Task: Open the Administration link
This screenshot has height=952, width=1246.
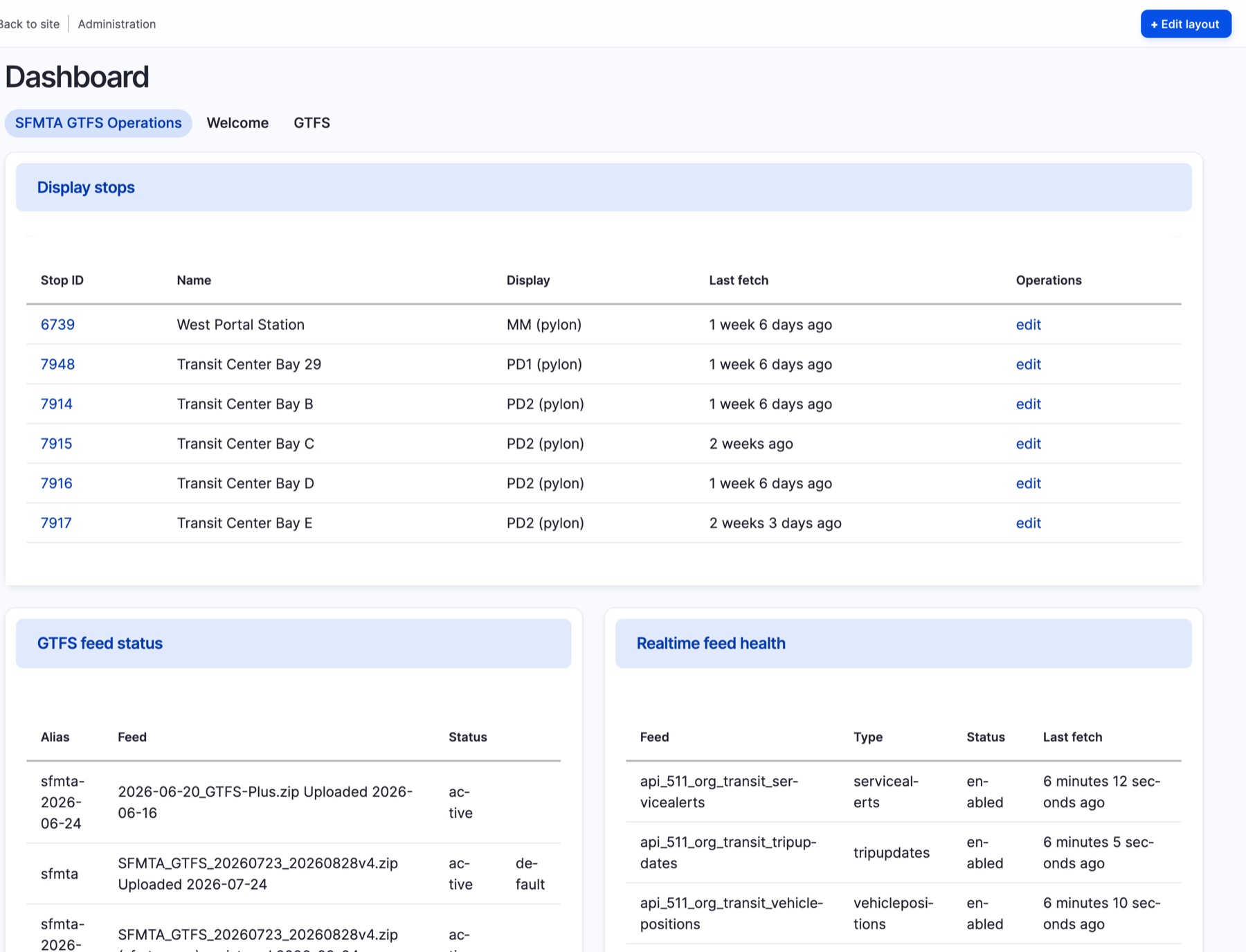Action: point(117,24)
